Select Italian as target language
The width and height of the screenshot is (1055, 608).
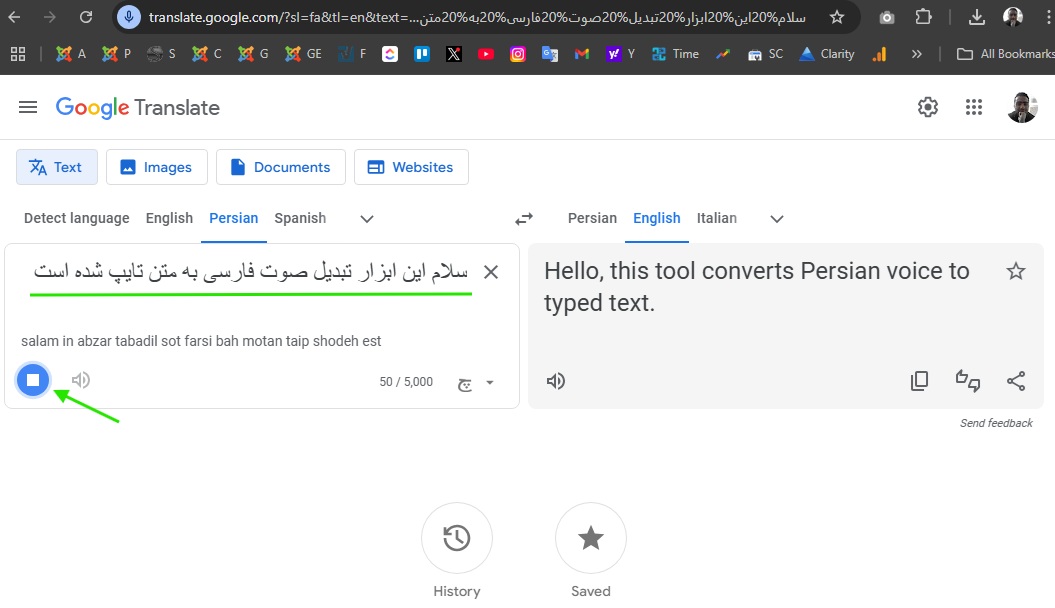[x=717, y=218]
